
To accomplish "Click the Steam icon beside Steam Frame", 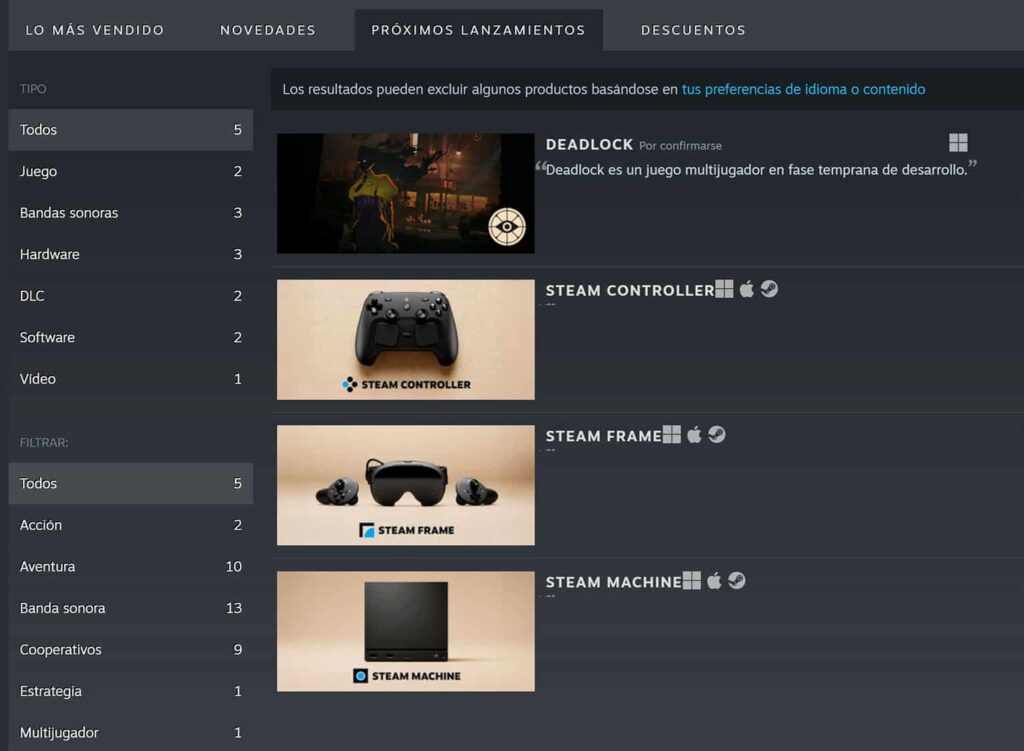I will tap(716, 435).
